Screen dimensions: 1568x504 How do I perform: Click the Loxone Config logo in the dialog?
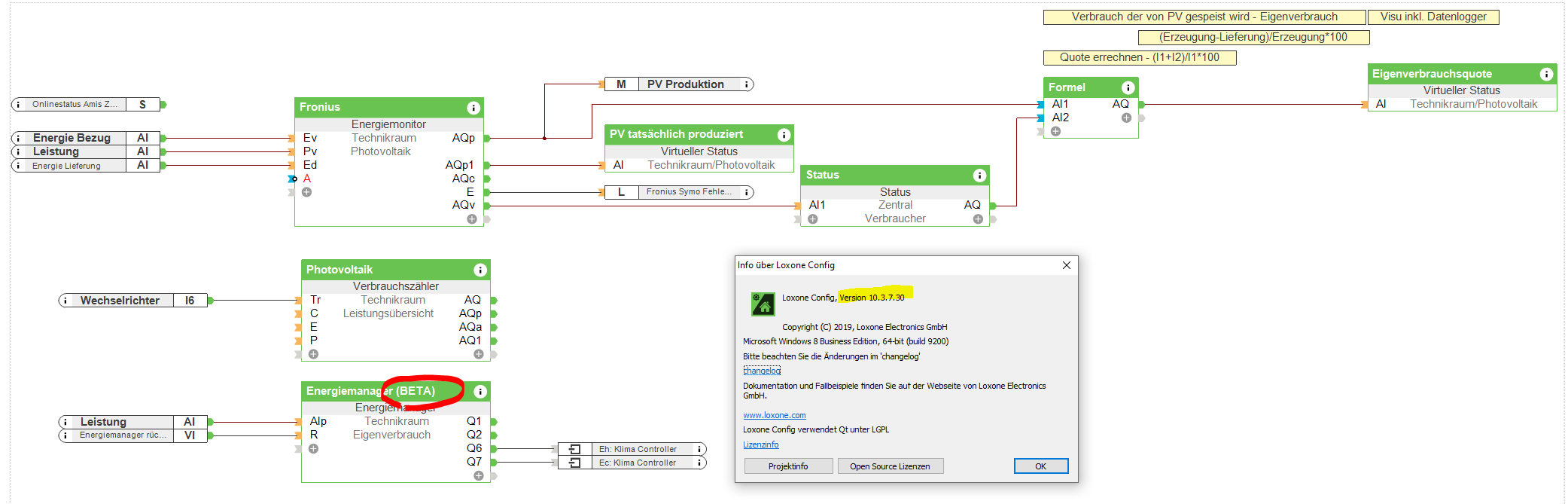pos(763,304)
